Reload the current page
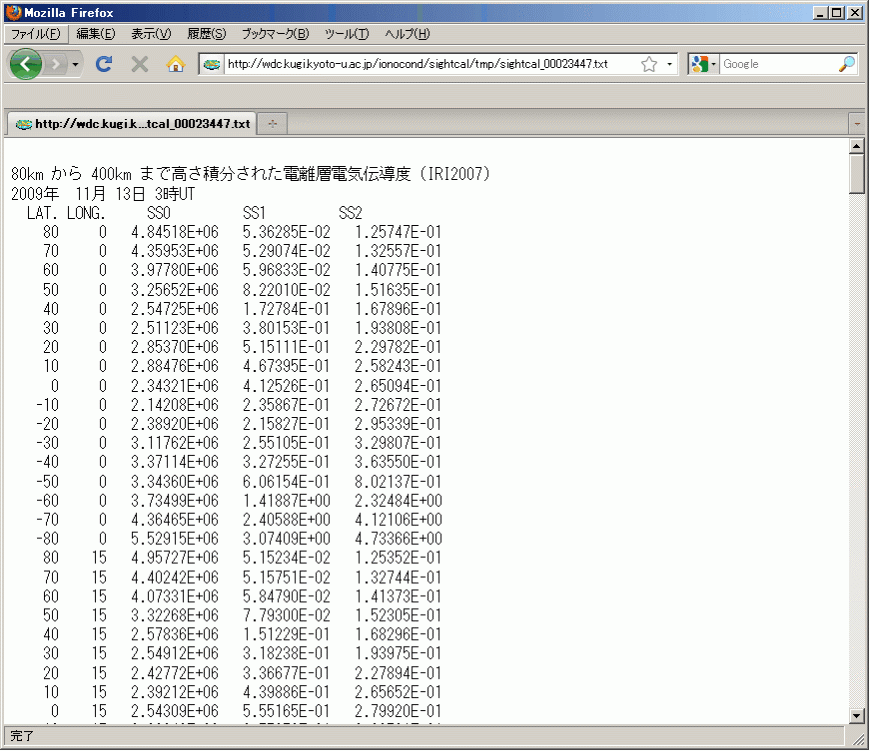This screenshot has width=870, height=751. 104,64
